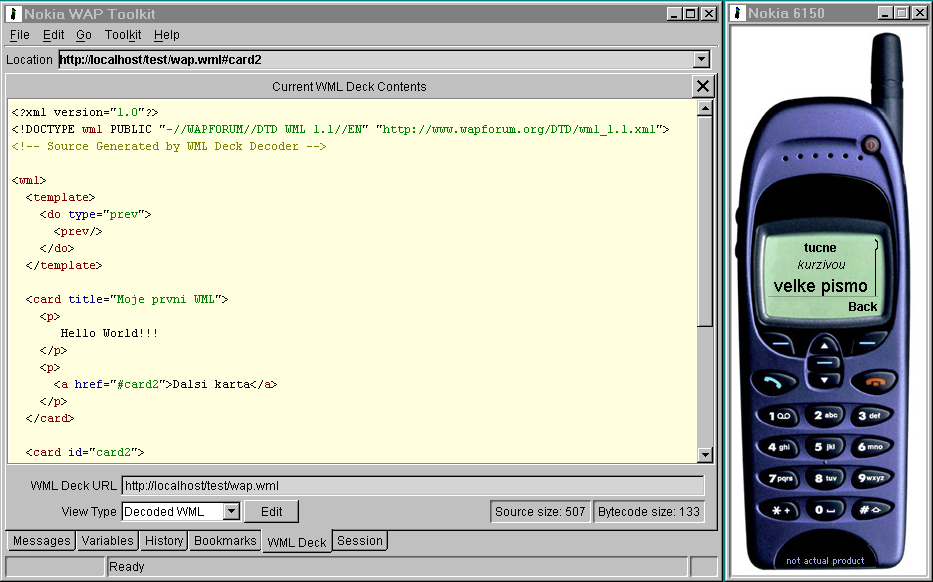Tap the phone keypad 2 abc key
Image resolution: width=933 pixels, height=582 pixels.
[x=825, y=415]
